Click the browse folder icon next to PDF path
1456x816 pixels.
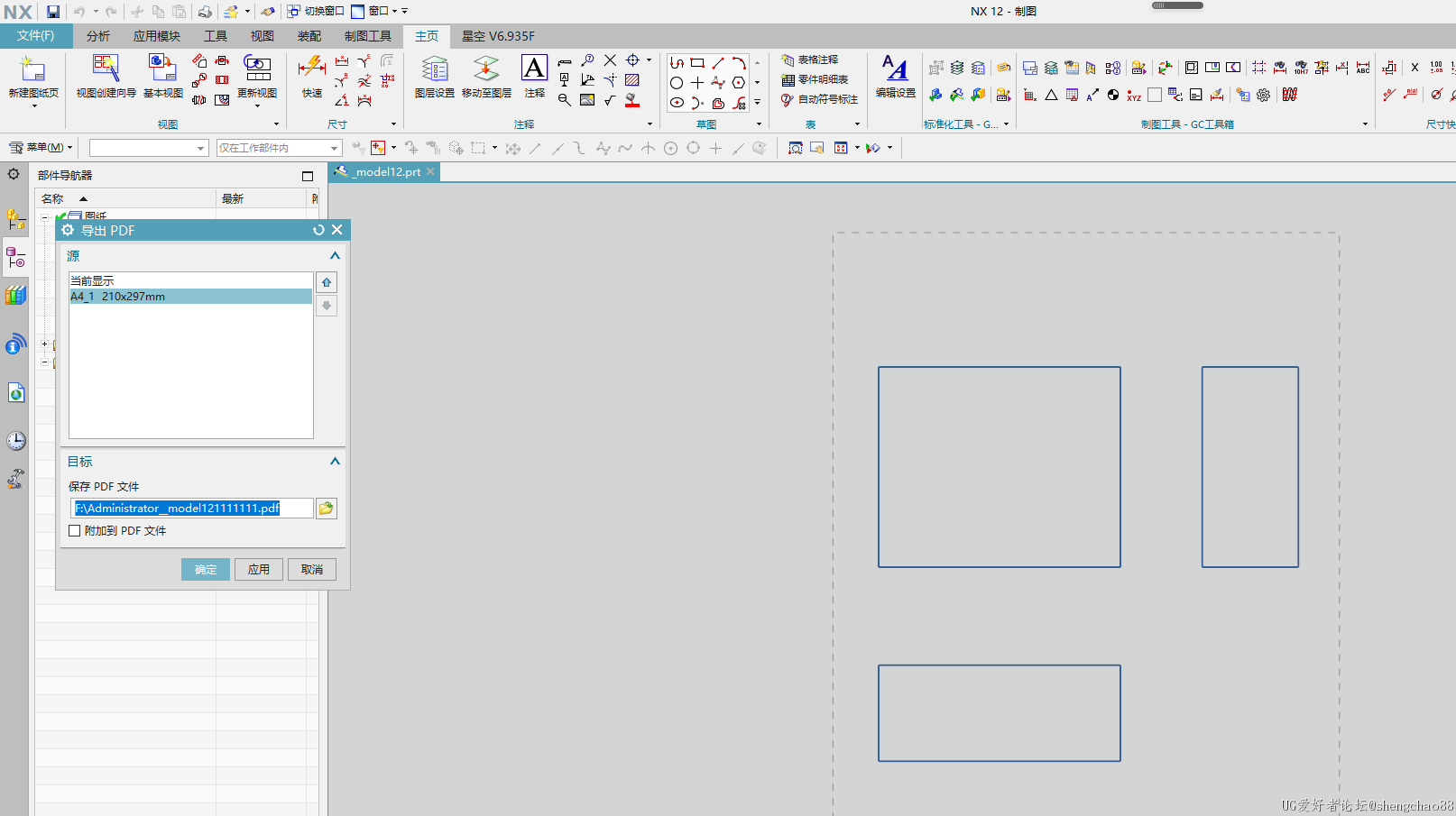coord(327,509)
